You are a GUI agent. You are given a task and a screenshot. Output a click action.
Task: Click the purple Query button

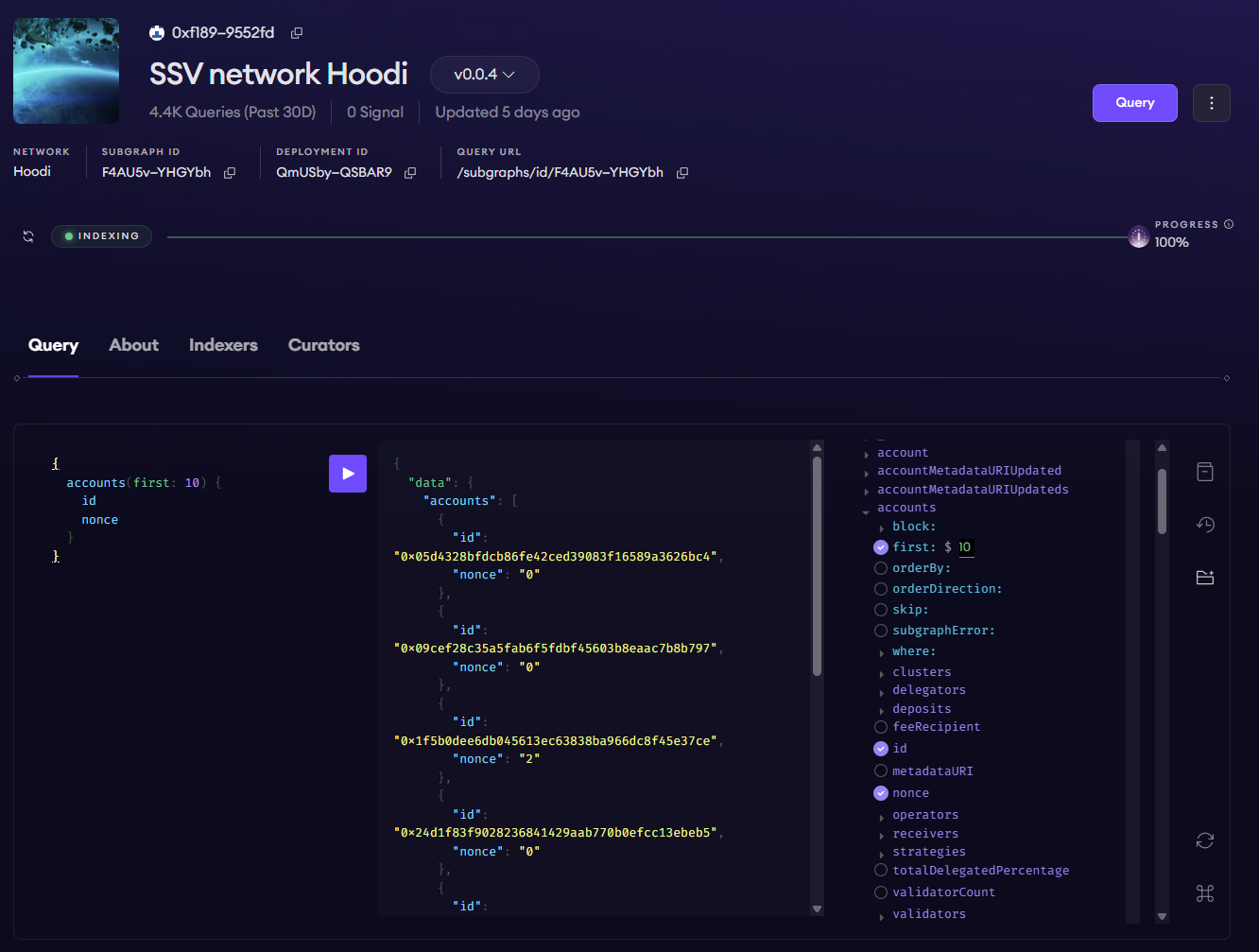point(1135,103)
